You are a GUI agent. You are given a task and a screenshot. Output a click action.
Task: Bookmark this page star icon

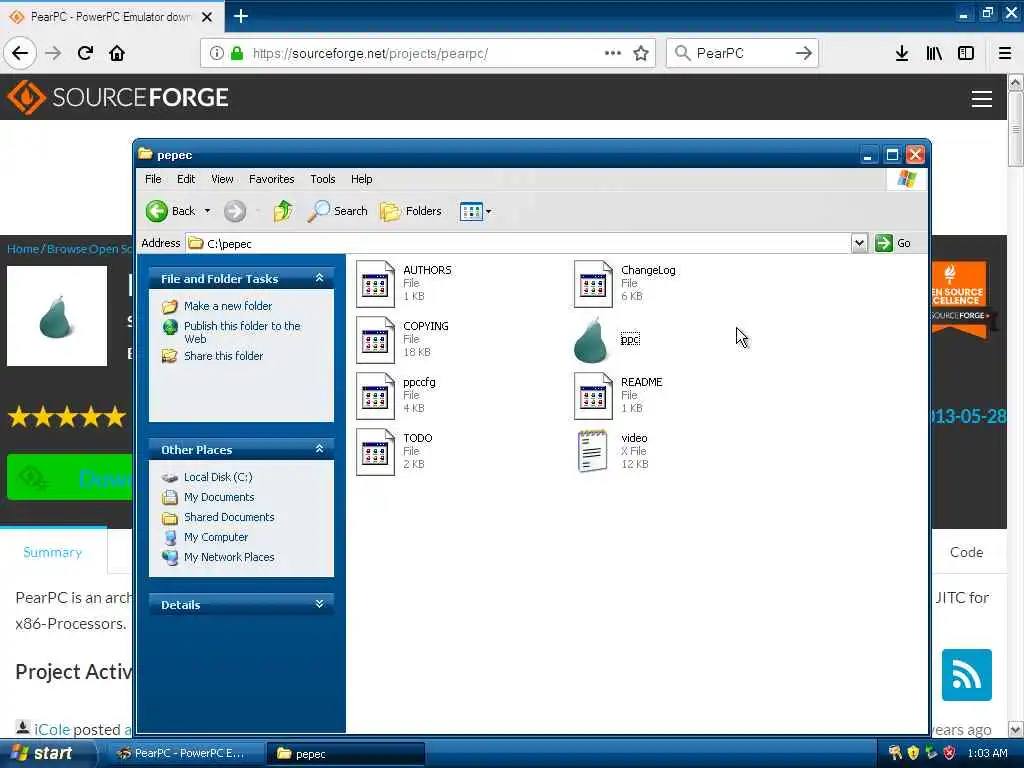(641, 53)
